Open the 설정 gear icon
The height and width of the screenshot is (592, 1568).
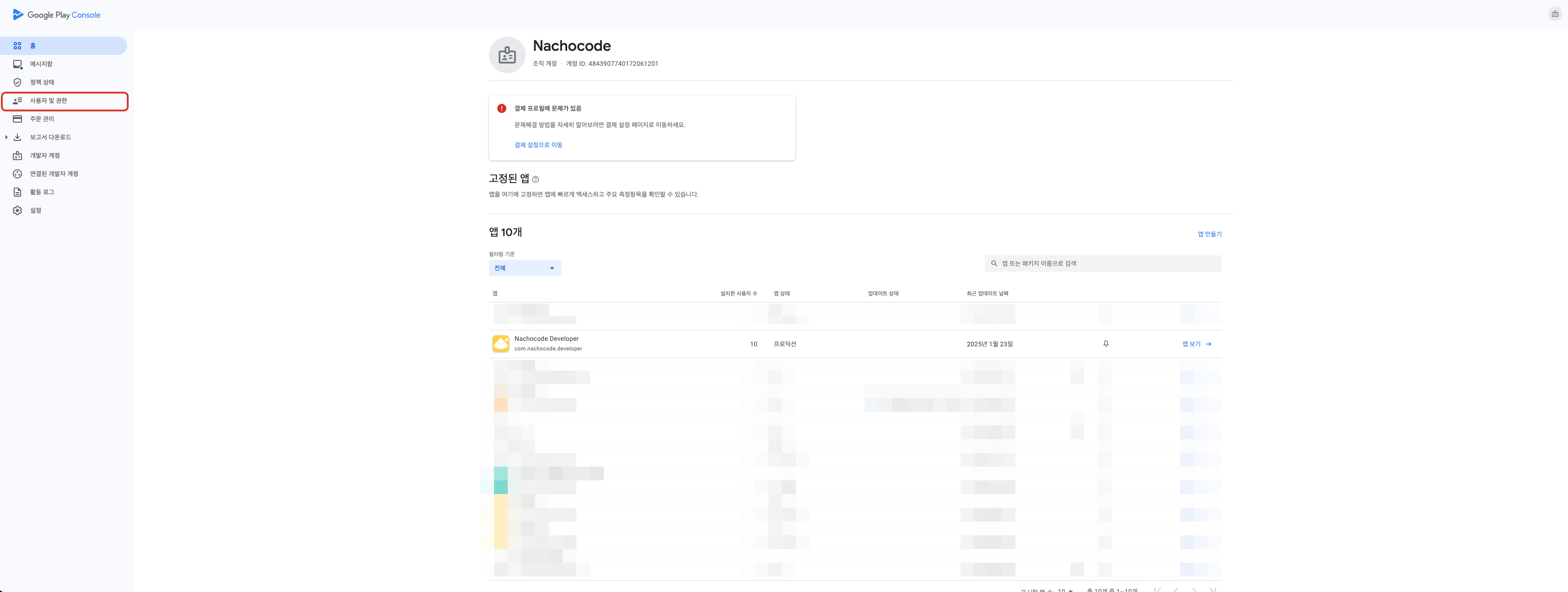(18, 210)
